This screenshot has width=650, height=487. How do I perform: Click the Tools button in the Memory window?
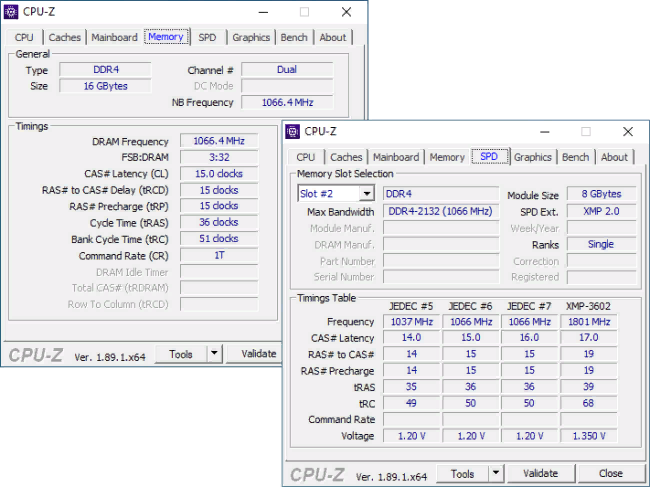[x=181, y=354]
